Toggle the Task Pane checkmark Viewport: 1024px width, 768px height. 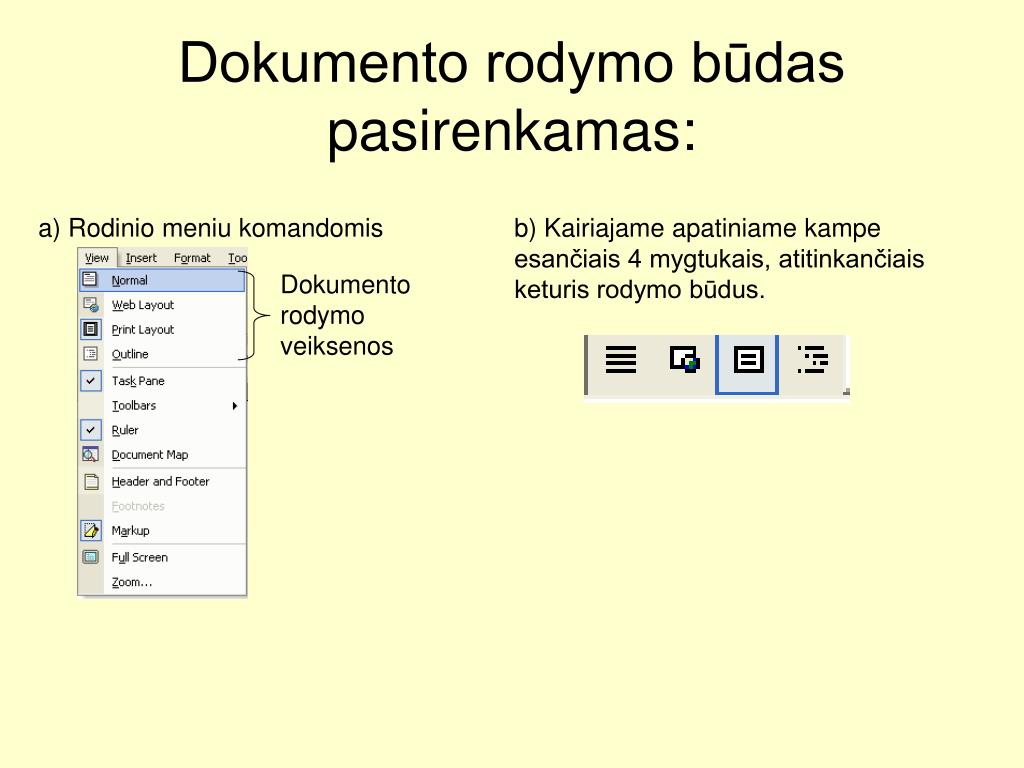coord(91,381)
